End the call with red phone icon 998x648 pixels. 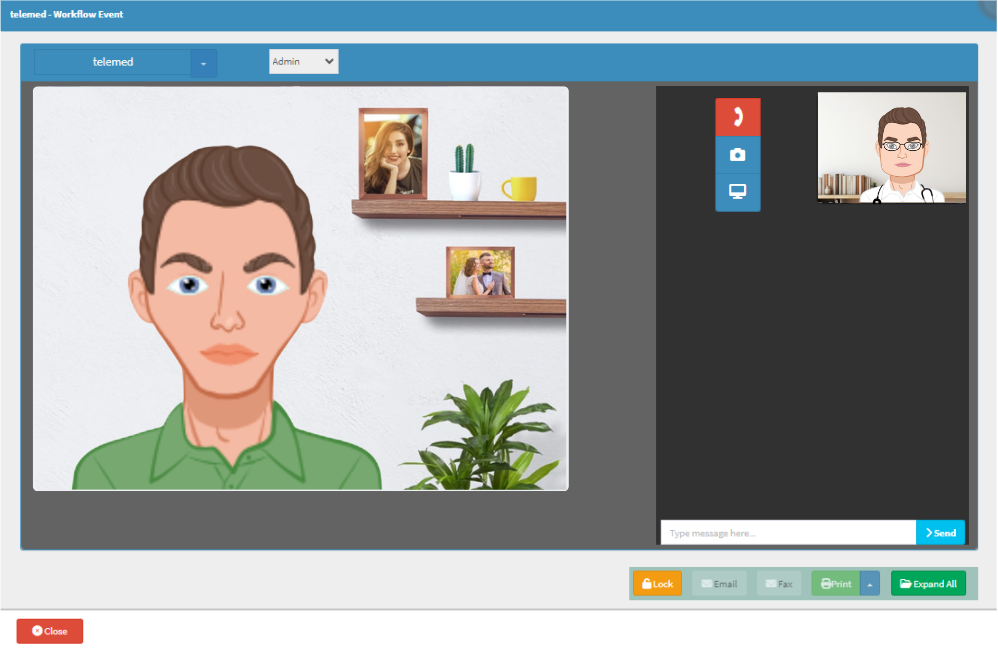coord(738,116)
